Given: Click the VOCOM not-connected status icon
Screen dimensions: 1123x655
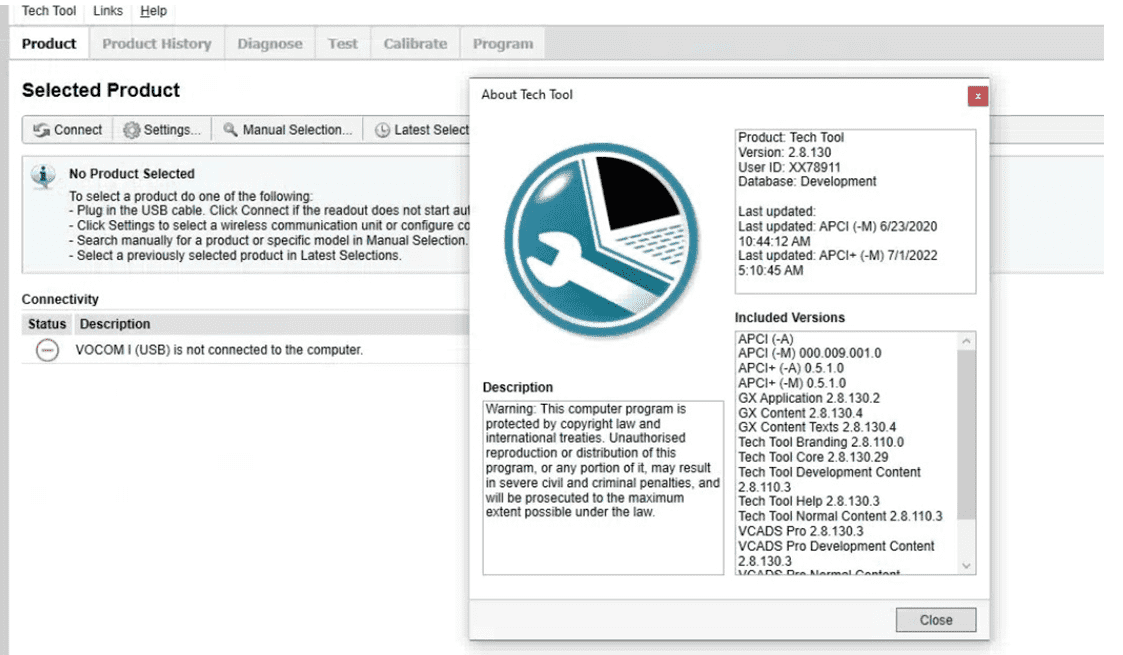Looking at the screenshot, I should tap(47, 350).
